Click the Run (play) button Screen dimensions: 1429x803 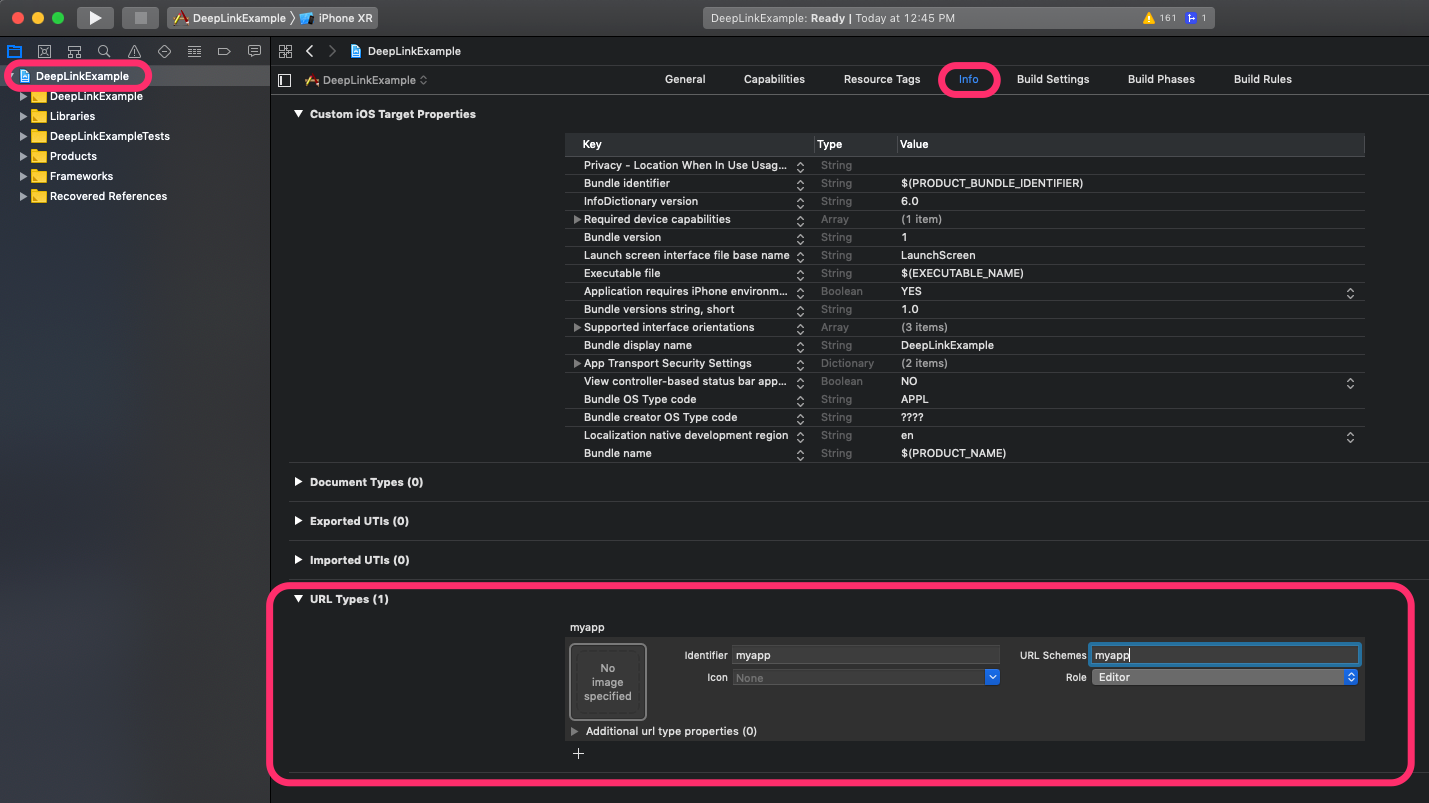coord(95,18)
